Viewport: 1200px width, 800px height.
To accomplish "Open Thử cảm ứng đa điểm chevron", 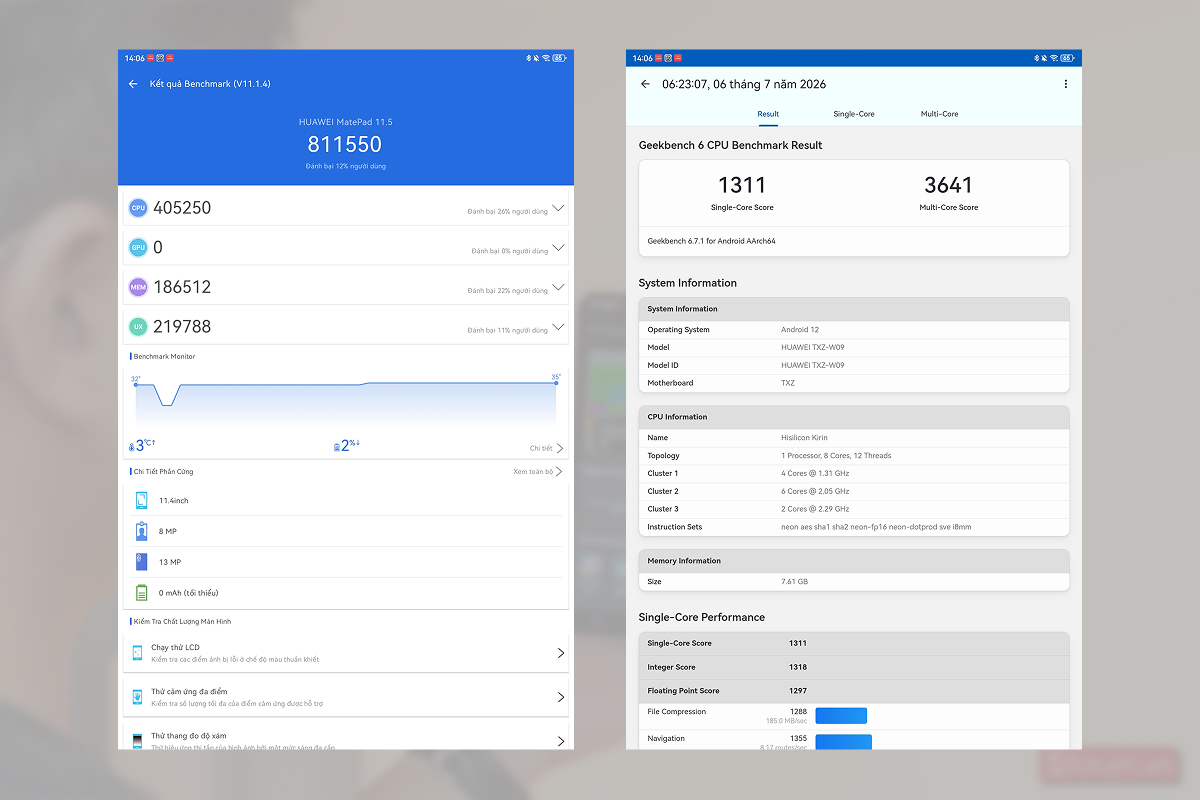I will click(x=561, y=697).
